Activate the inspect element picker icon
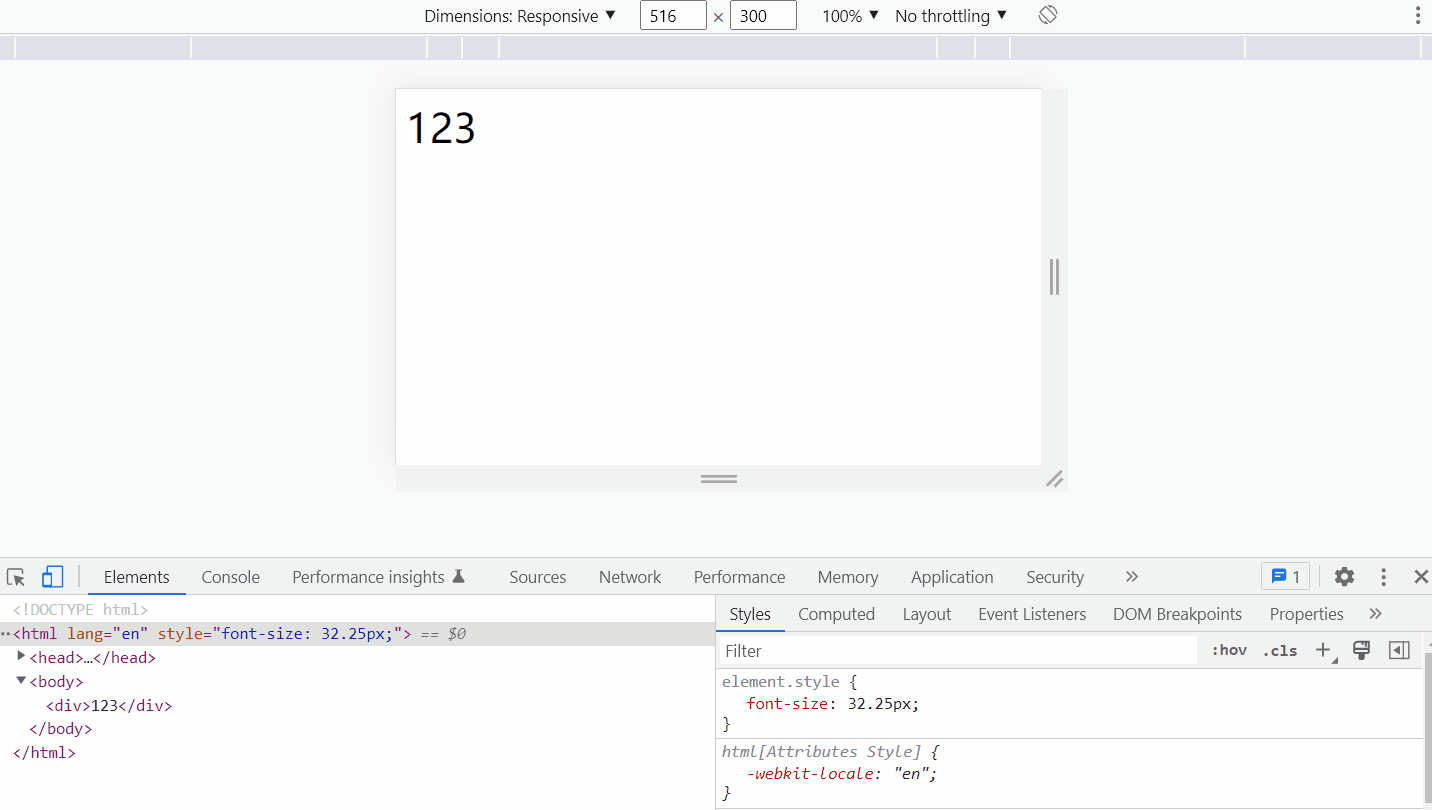 point(16,577)
